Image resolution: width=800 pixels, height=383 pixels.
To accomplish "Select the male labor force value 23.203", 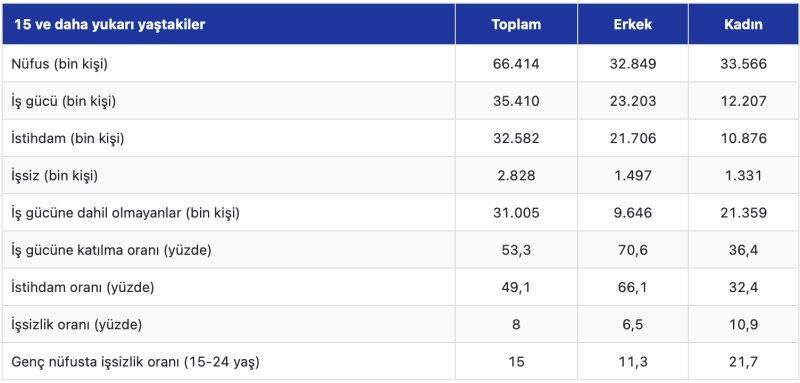I will click(633, 101).
